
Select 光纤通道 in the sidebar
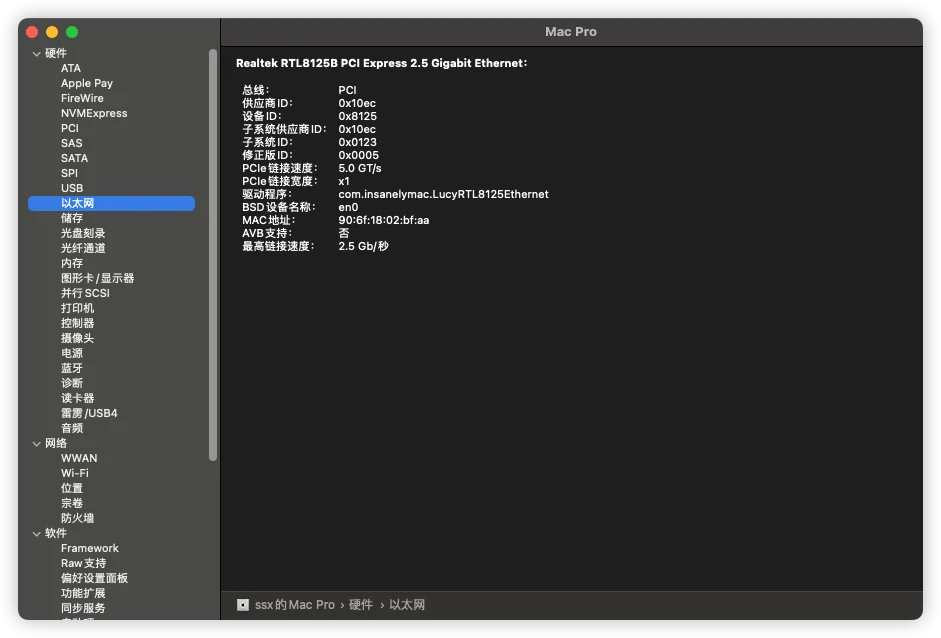click(x=83, y=248)
